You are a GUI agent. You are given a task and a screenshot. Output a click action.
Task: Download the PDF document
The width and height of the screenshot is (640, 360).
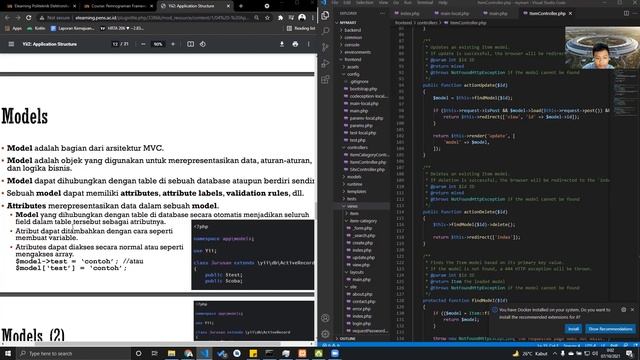click(x=282, y=44)
